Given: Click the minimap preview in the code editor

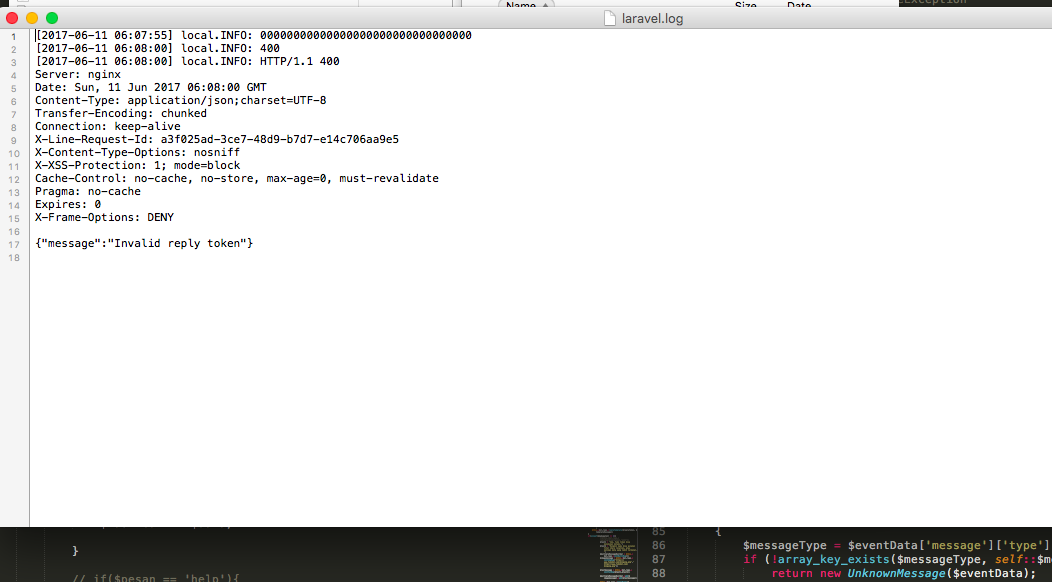Looking at the screenshot, I should 613,555.
